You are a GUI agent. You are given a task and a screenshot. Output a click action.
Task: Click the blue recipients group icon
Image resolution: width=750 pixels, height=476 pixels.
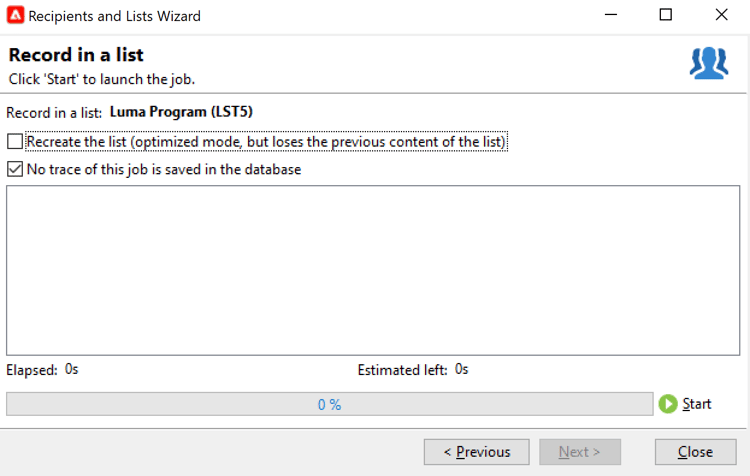click(x=709, y=63)
